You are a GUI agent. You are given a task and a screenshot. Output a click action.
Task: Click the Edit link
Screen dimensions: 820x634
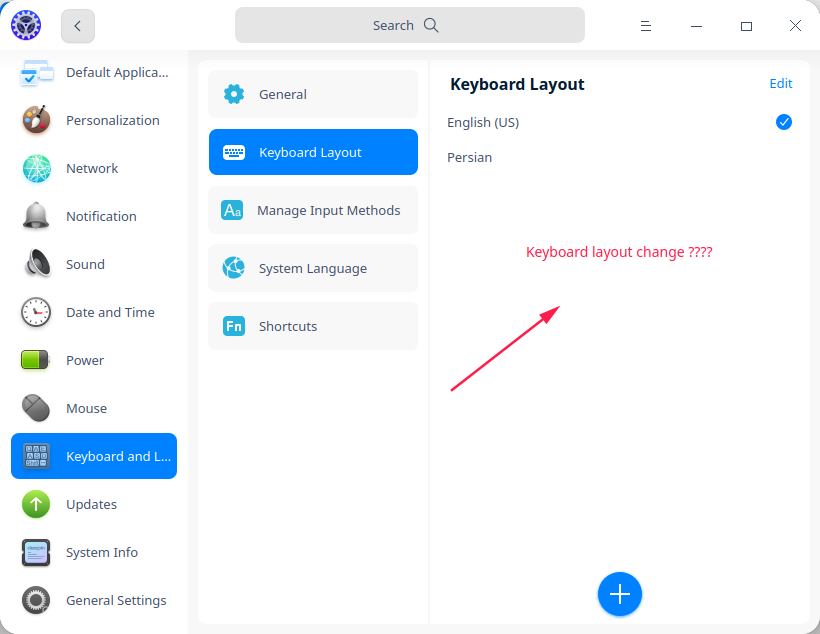pyautogui.click(x=781, y=84)
